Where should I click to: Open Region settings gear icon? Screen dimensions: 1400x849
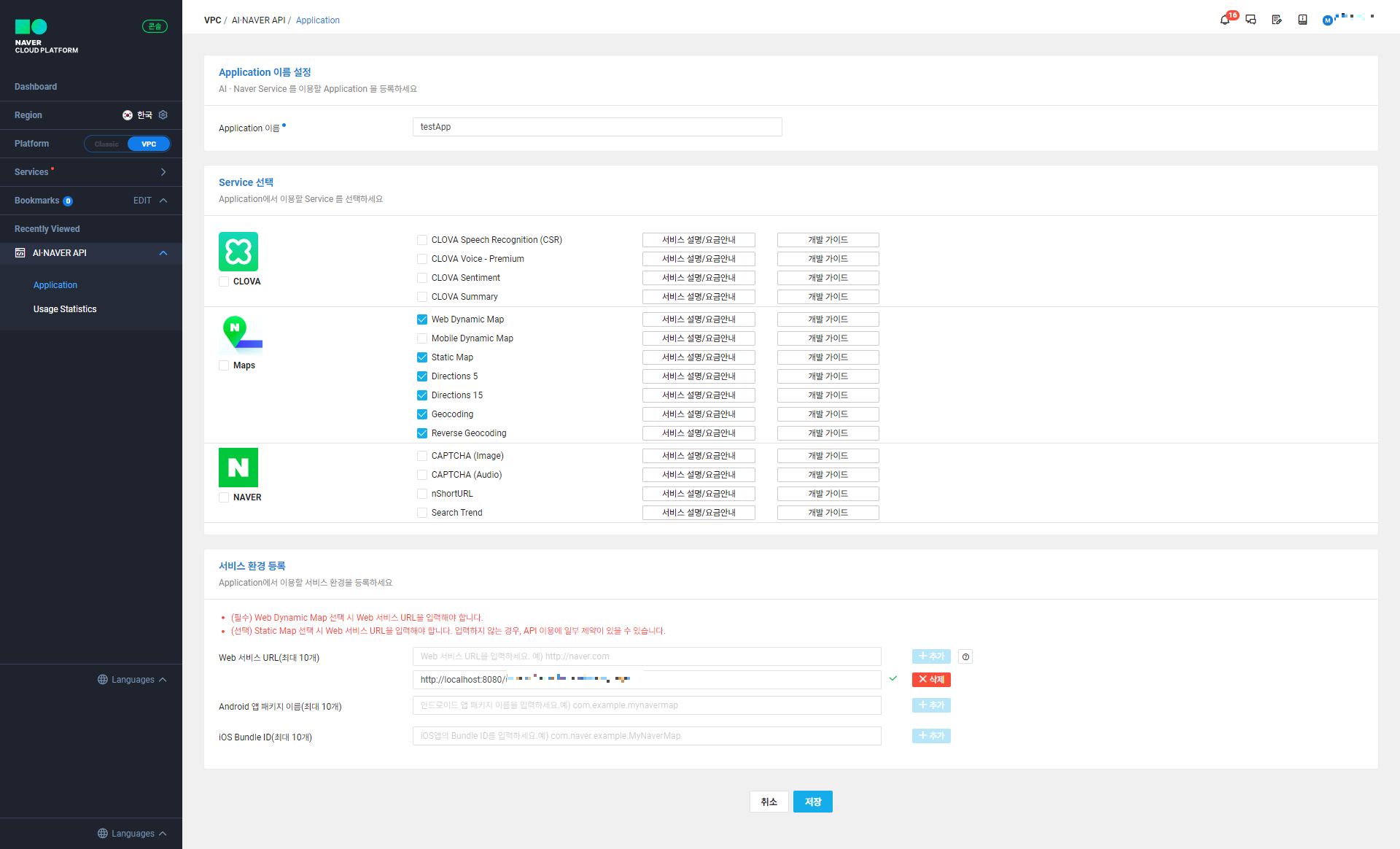point(163,115)
